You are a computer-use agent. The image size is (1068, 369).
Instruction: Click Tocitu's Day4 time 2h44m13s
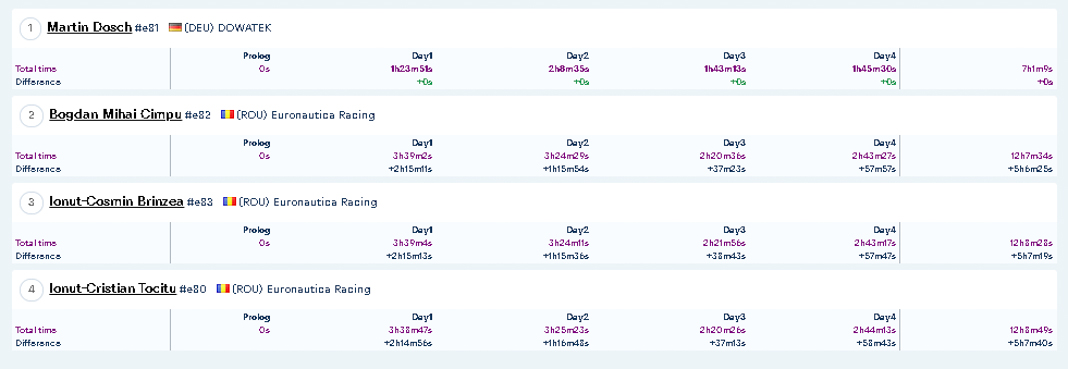click(x=873, y=330)
